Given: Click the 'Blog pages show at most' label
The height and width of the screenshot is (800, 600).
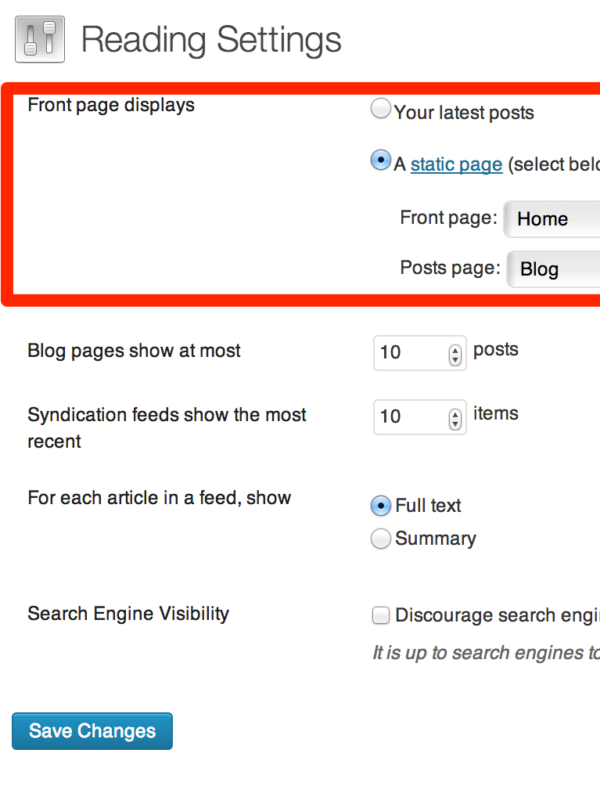Looking at the screenshot, I should point(134,351).
